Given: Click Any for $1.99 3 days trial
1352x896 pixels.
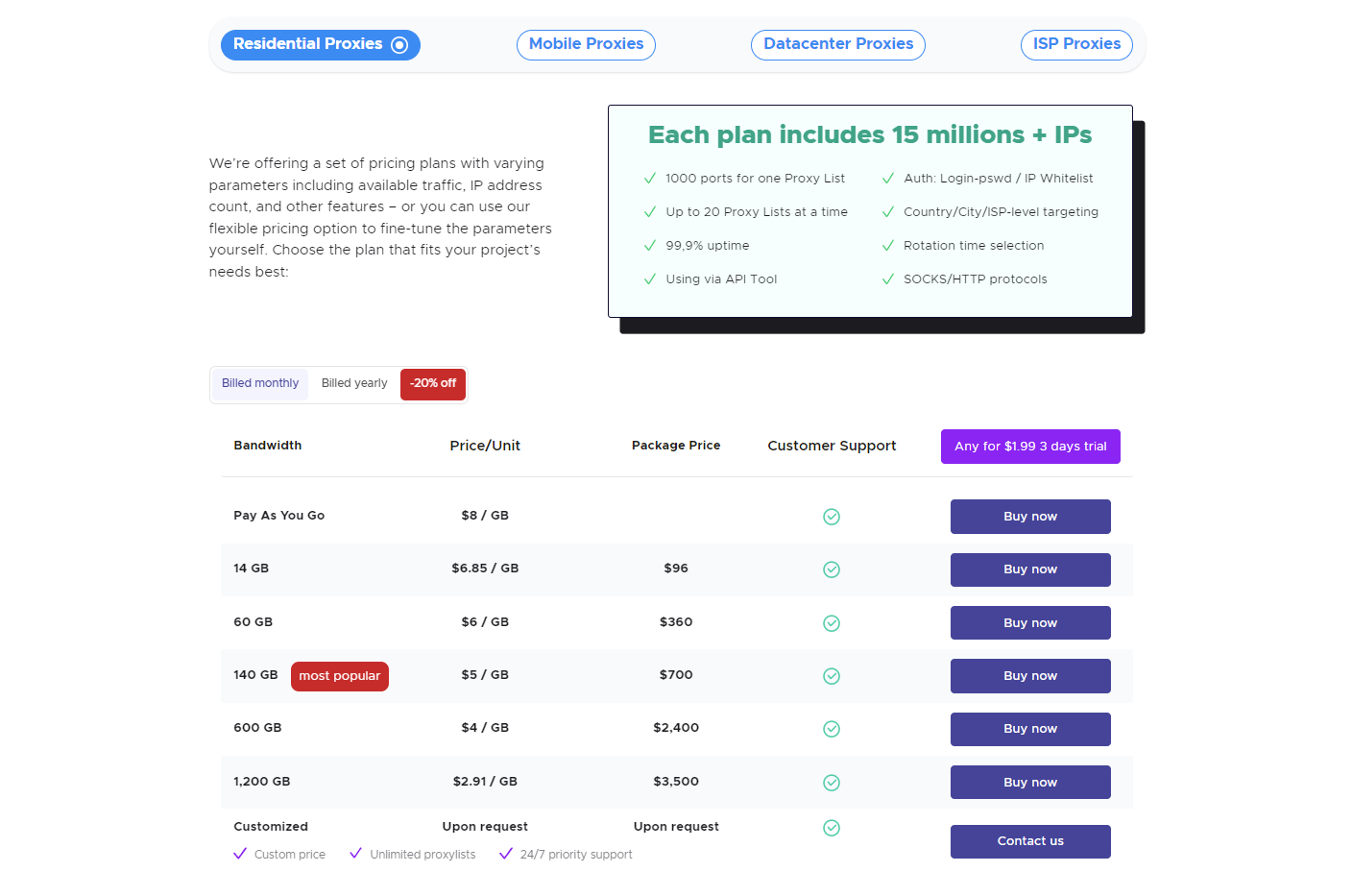Looking at the screenshot, I should [1030, 446].
